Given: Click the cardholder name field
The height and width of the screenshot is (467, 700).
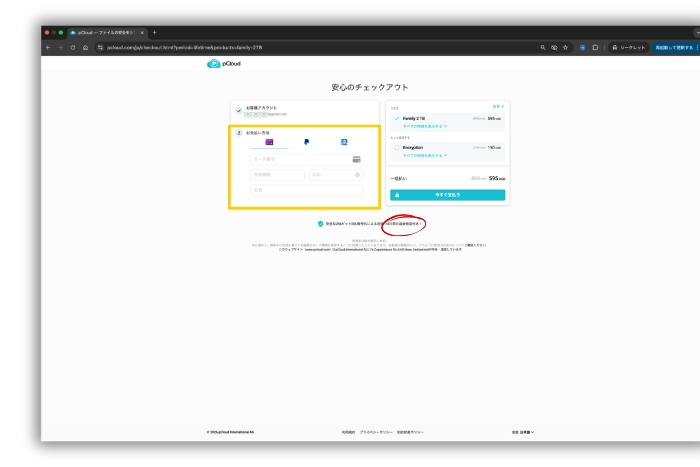Looking at the screenshot, I should pyautogui.click(x=306, y=189).
